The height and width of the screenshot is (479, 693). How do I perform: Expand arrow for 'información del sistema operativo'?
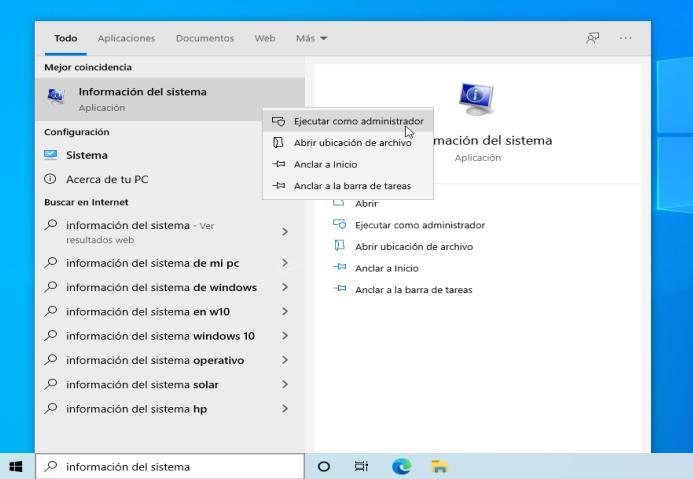(285, 360)
